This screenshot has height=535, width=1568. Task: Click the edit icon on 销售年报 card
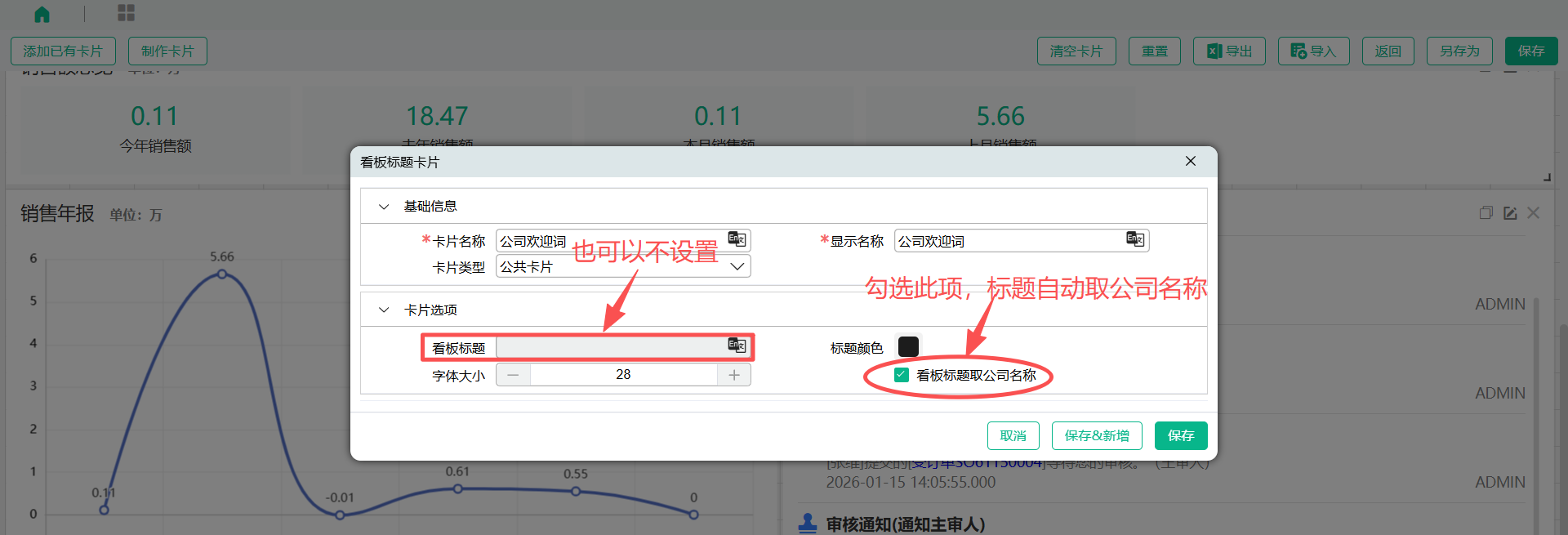(1510, 213)
